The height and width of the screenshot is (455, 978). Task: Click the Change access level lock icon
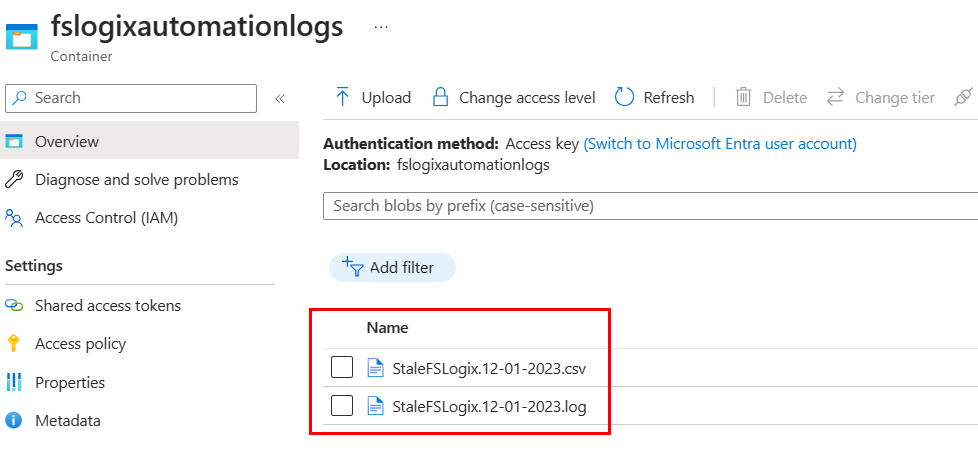pyautogui.click(x=440, y=97)
